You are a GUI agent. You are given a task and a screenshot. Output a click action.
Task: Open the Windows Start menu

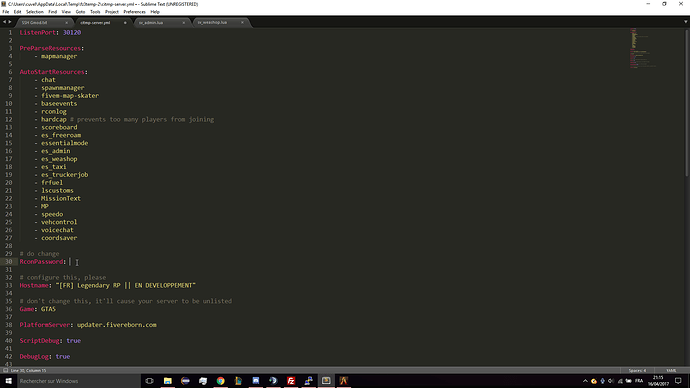pyautogui.click(x=8, y=381)
